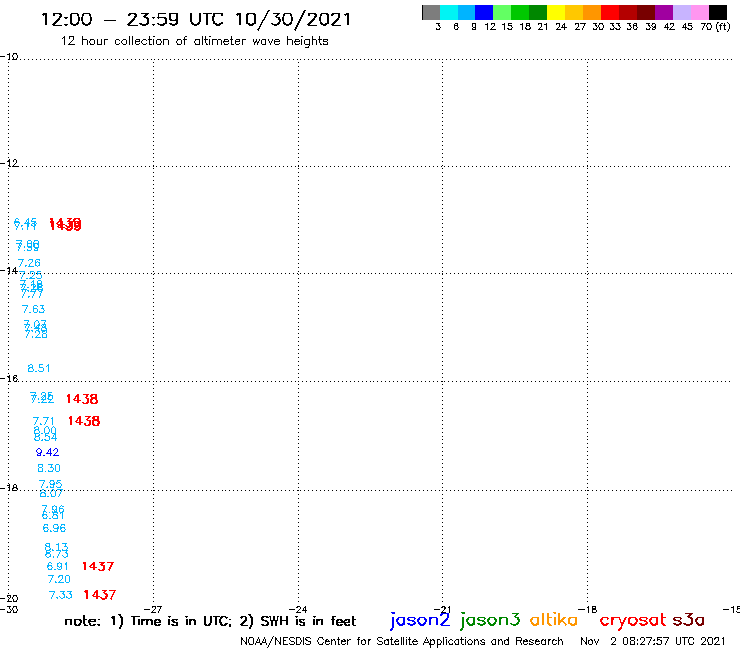Click the 7.33 wave height value
The height and width of the screenshot is (650, 740).
[x=61, y=595]
